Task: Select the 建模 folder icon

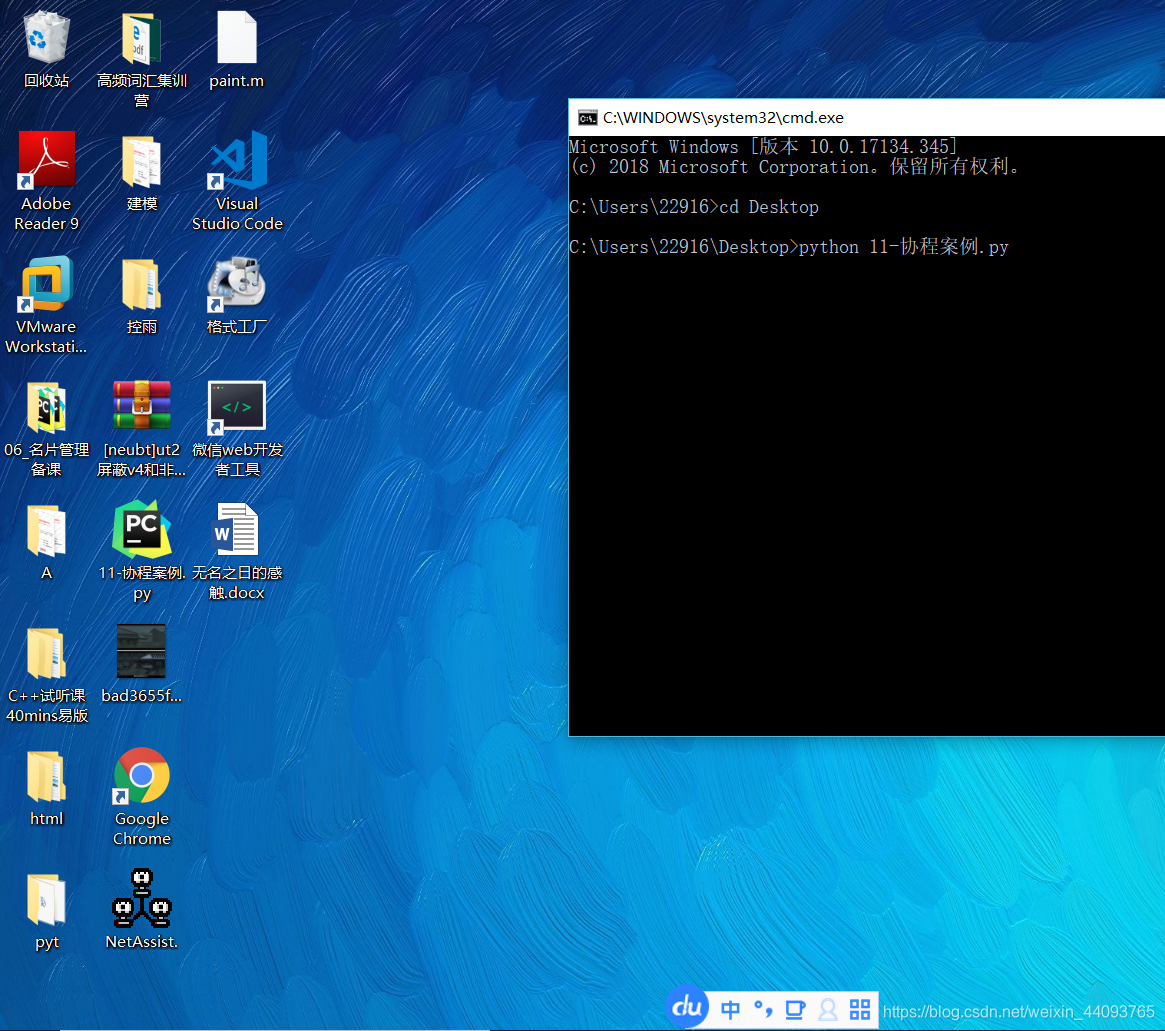Action: [141, 162]
